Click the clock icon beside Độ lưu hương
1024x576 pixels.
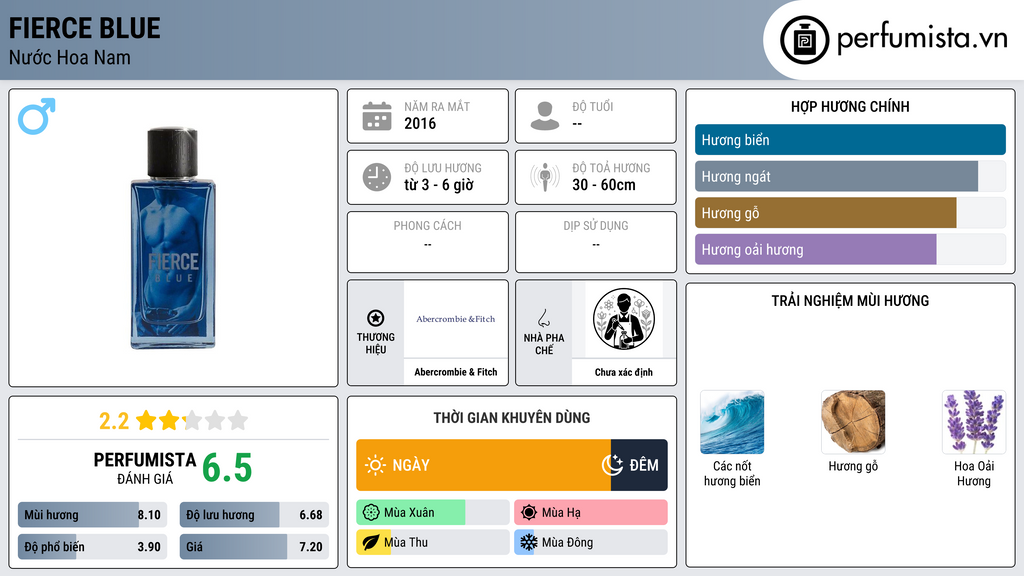tap(377, 177)
